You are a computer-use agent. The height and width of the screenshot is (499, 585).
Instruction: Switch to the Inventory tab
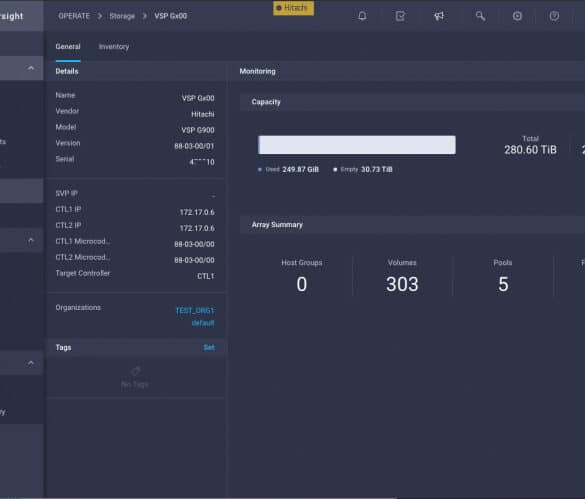coord(114,47)
